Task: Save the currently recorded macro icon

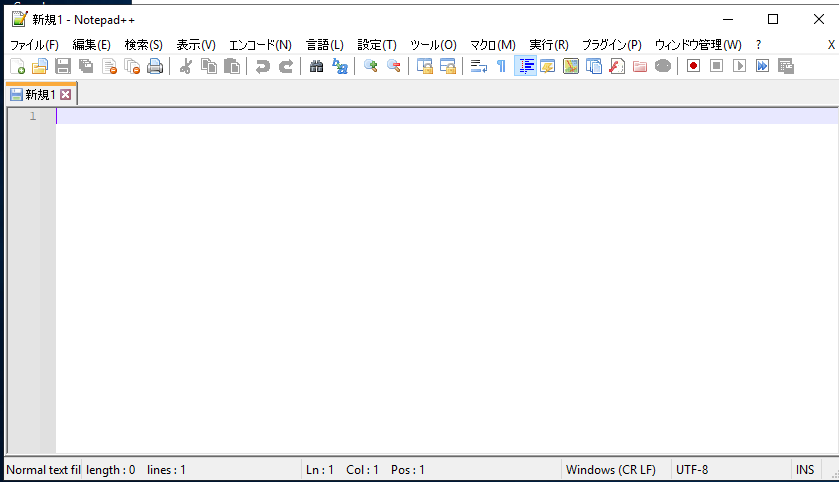Action: tap(785, 66)
